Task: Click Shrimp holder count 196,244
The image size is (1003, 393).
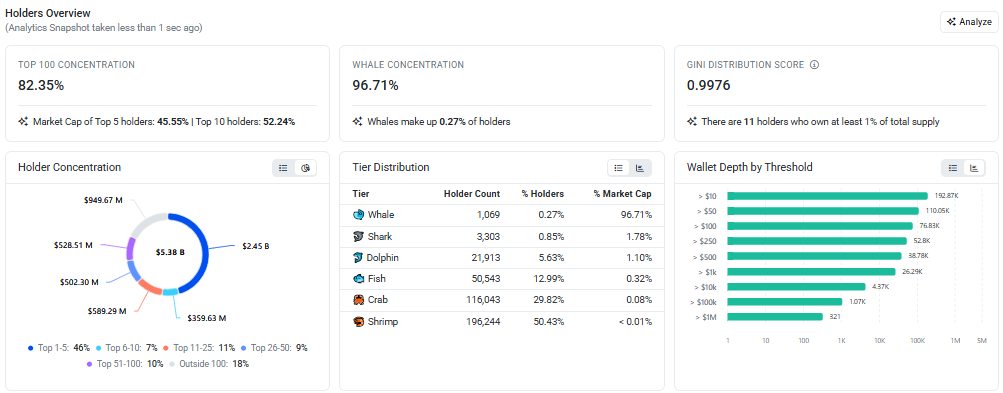Action: tap(483, 321)
